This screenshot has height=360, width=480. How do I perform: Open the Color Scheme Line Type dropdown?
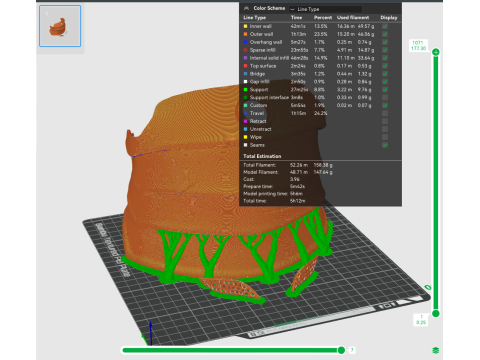[325, 9]
